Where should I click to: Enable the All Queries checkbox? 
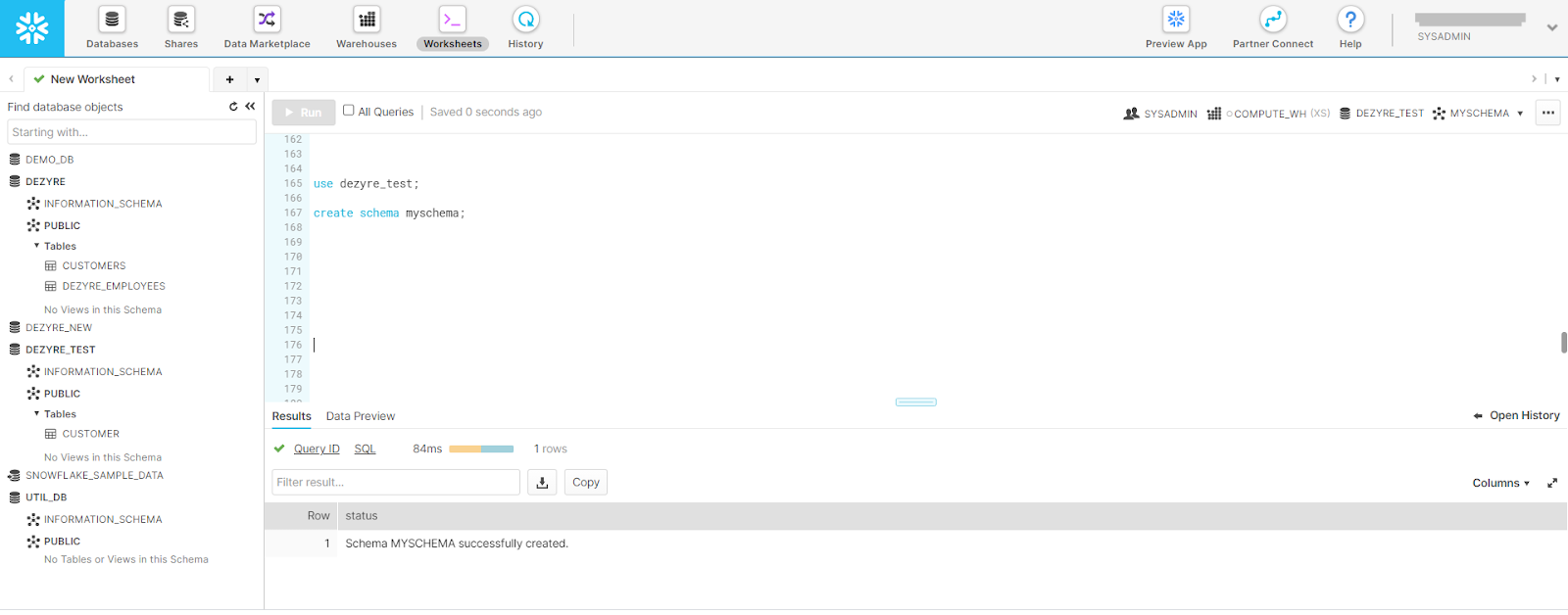(348, 111)
